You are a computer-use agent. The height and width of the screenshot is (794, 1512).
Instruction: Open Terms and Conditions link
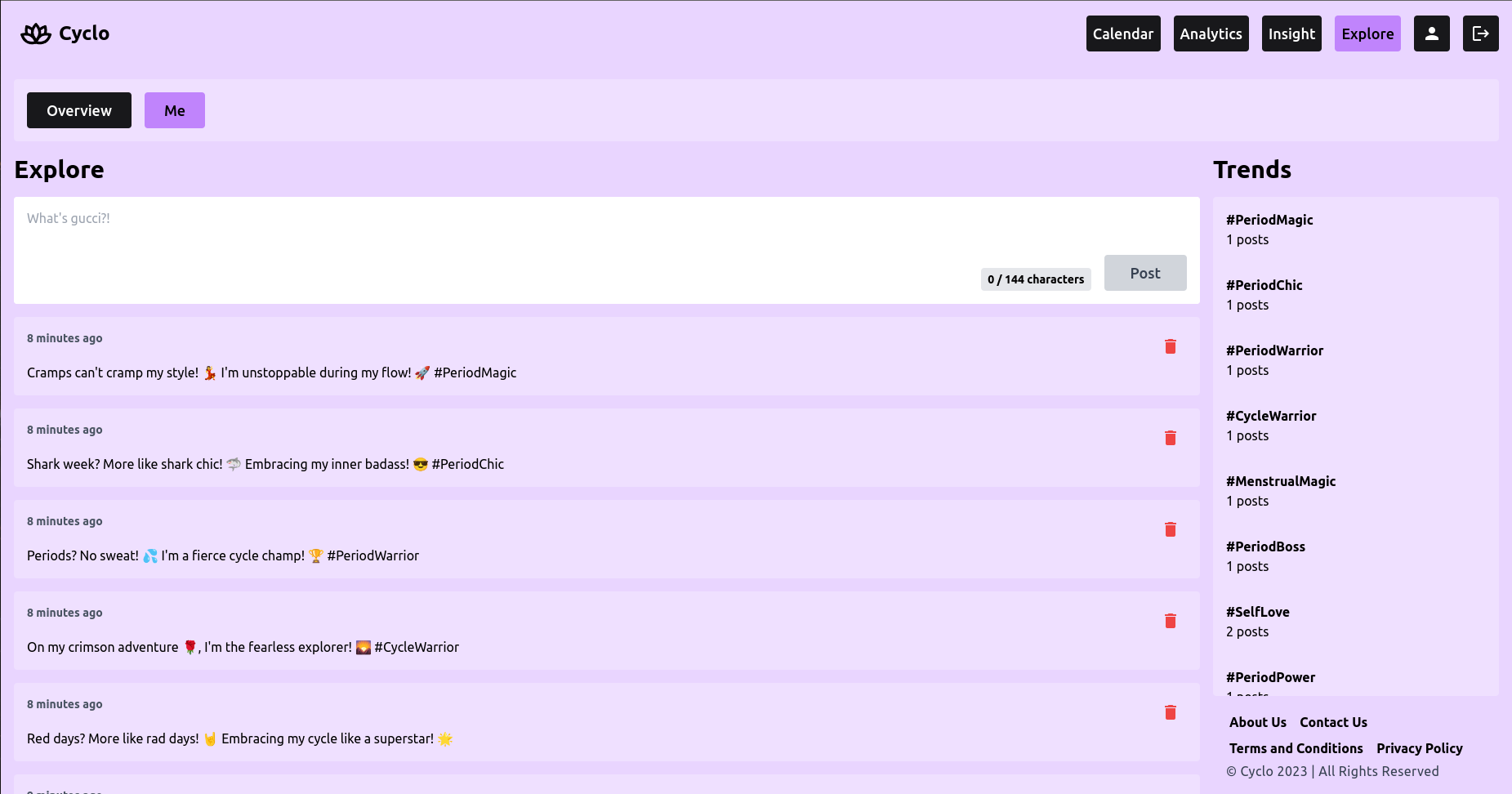[x=1296, y=748]
